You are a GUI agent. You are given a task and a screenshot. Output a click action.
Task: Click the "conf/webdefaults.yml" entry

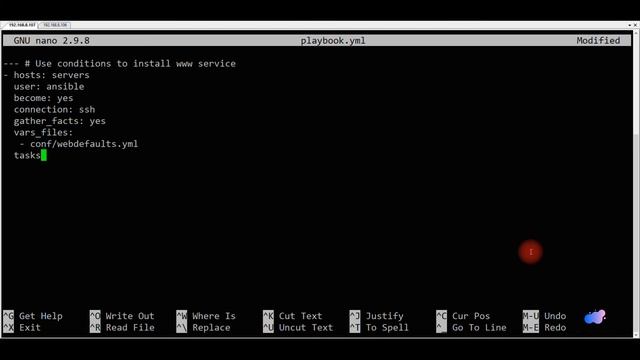pyautogui.click(x=84, y=144)
